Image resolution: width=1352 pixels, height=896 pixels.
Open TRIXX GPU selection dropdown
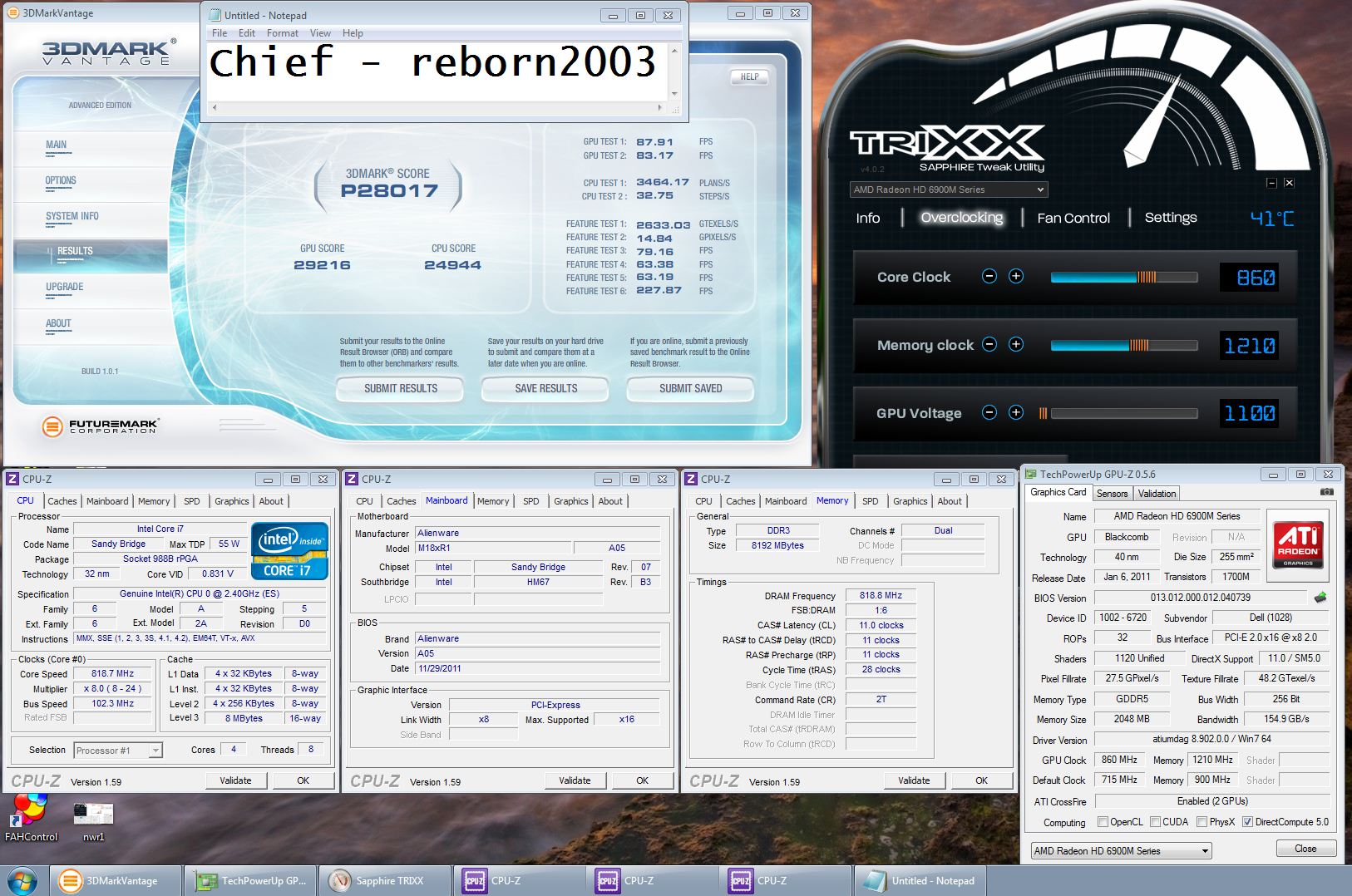click(x=948, y=190)
